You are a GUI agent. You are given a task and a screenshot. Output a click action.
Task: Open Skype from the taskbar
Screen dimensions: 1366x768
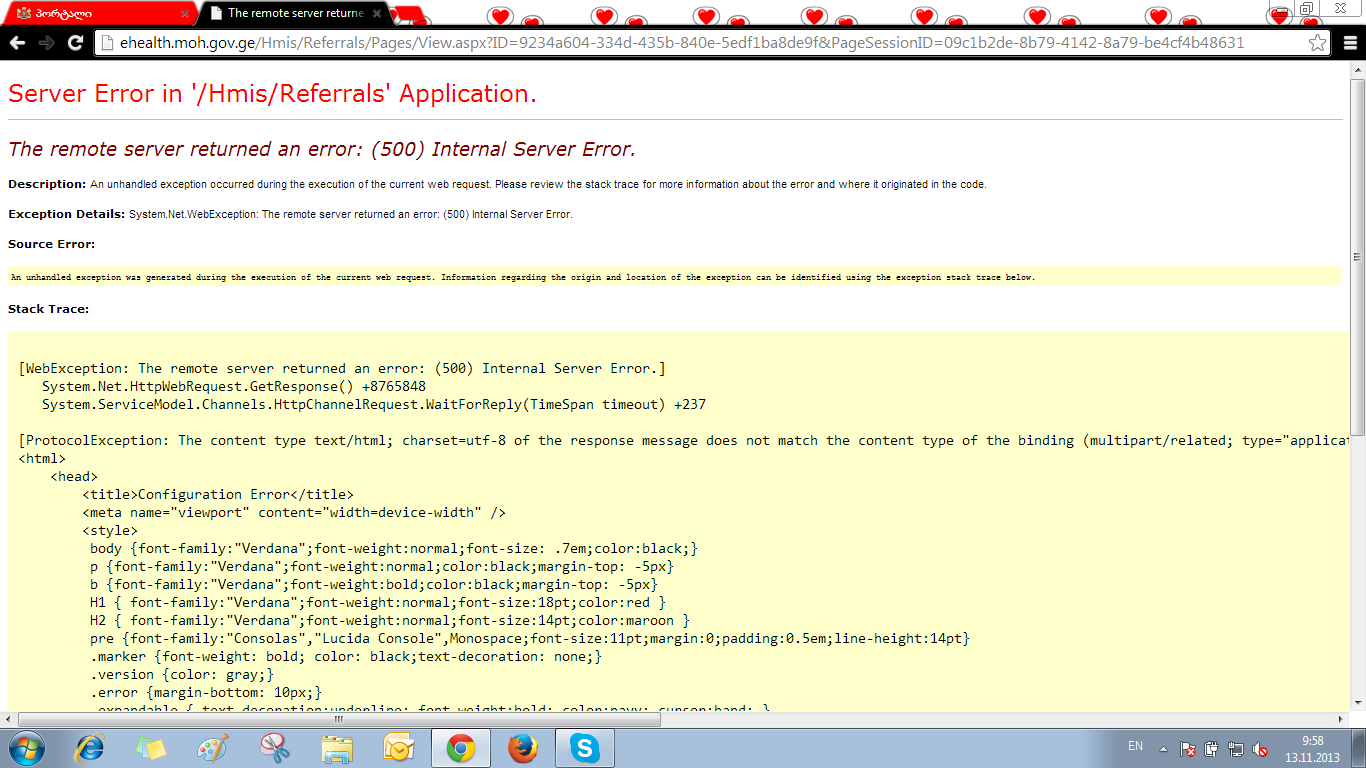coord(584,747)
